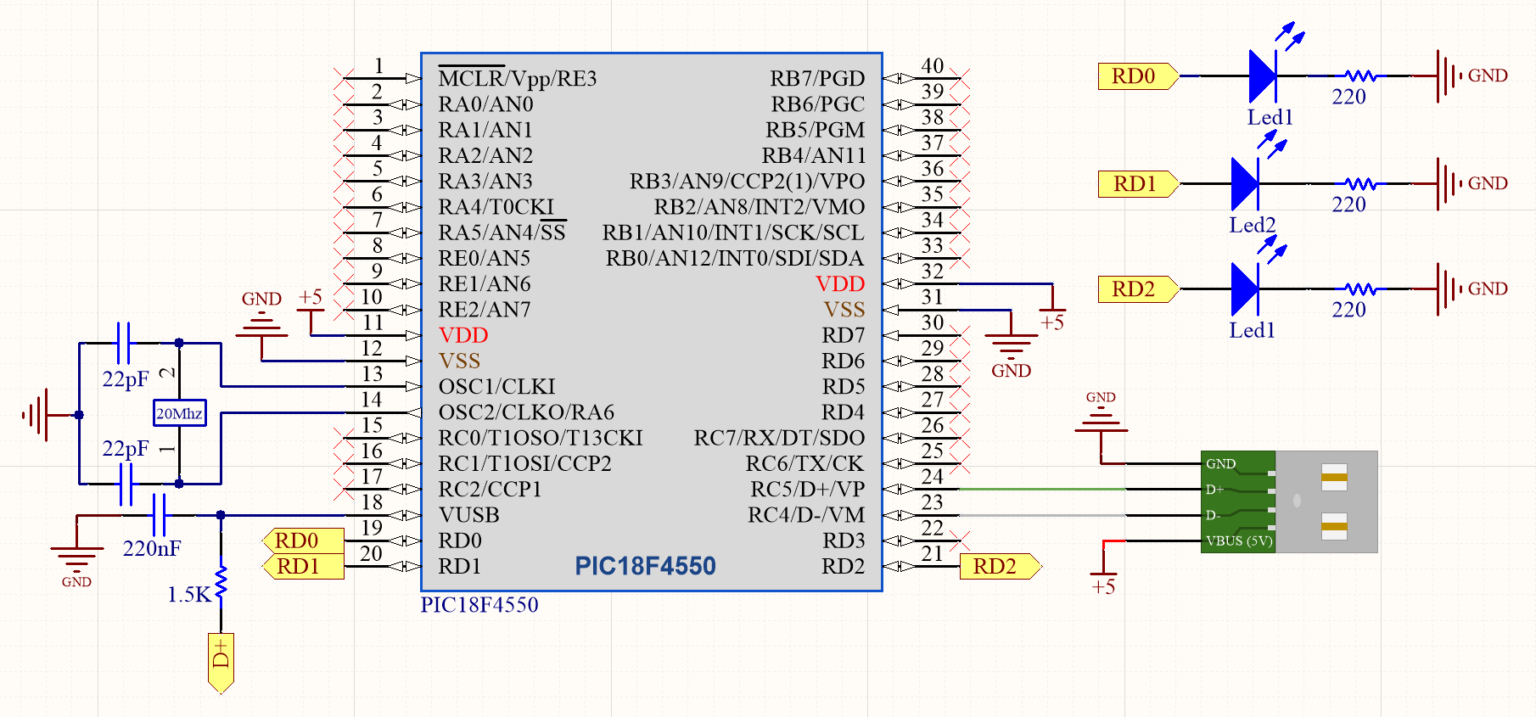This screenshot has width=1536, height=717.
Task: Click pin number 1 at MCLR
Action: coord(379,66)
